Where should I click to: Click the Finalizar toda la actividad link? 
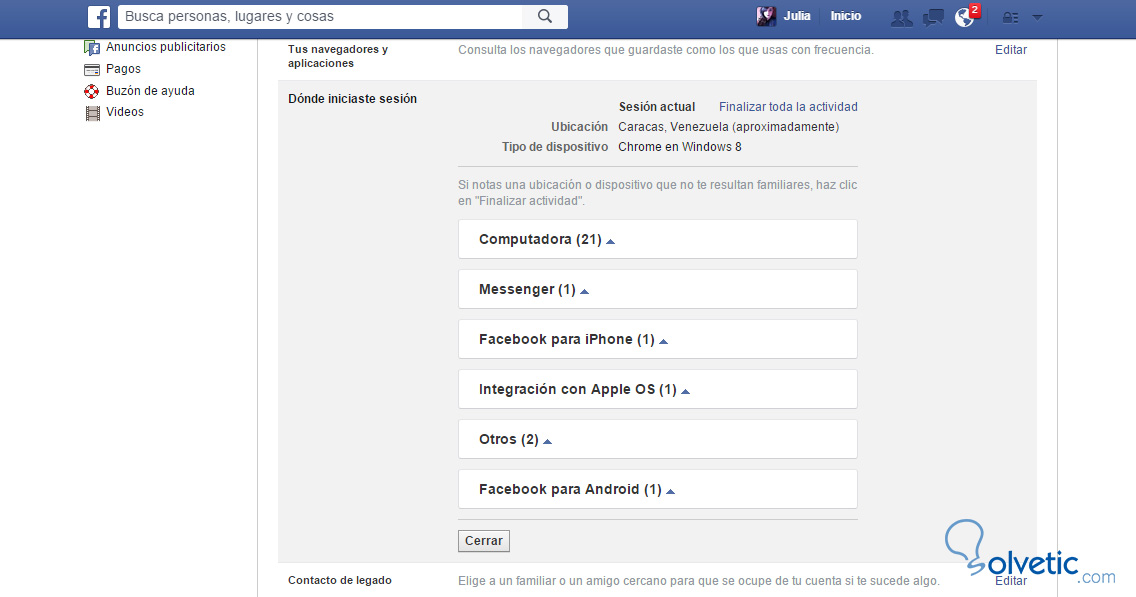(x=788, y=107)
